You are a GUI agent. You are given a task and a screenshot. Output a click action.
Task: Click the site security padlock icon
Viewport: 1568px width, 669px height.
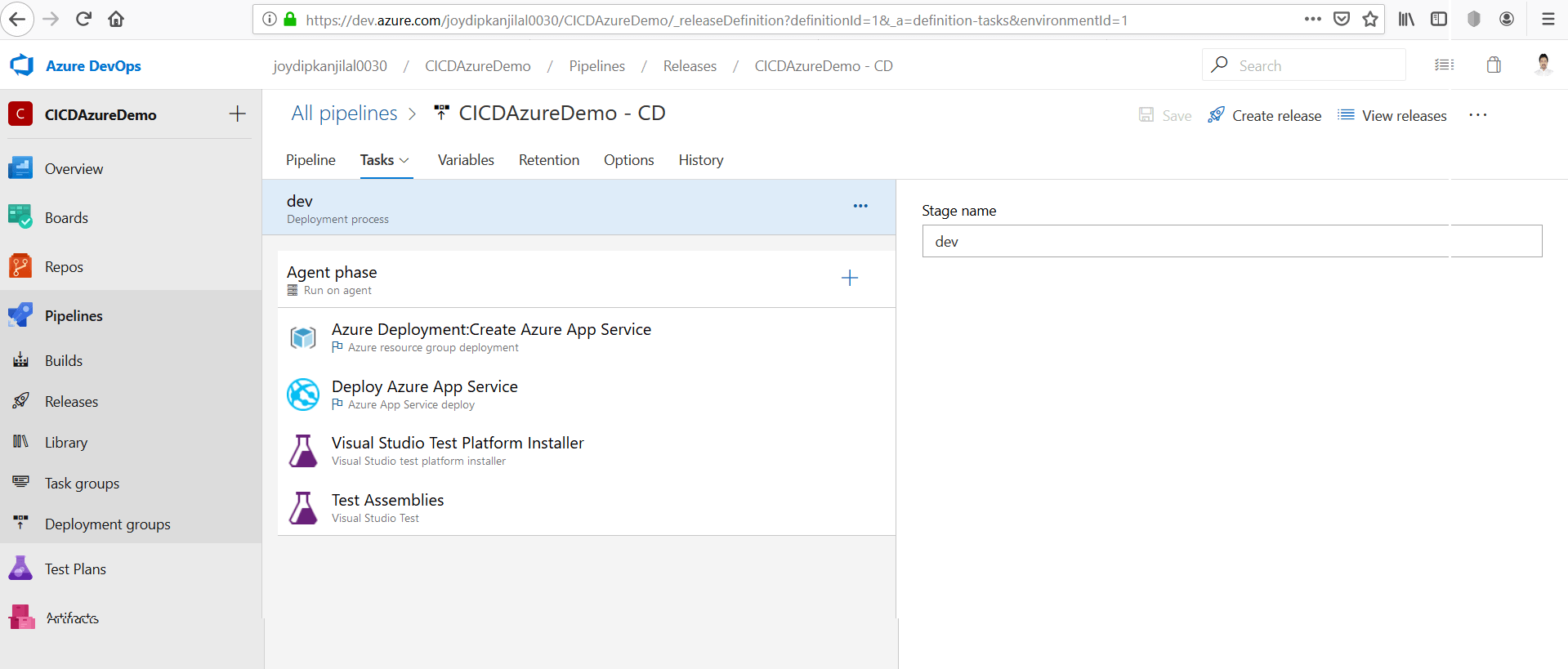pyautogui.click(x=289, y=19)
